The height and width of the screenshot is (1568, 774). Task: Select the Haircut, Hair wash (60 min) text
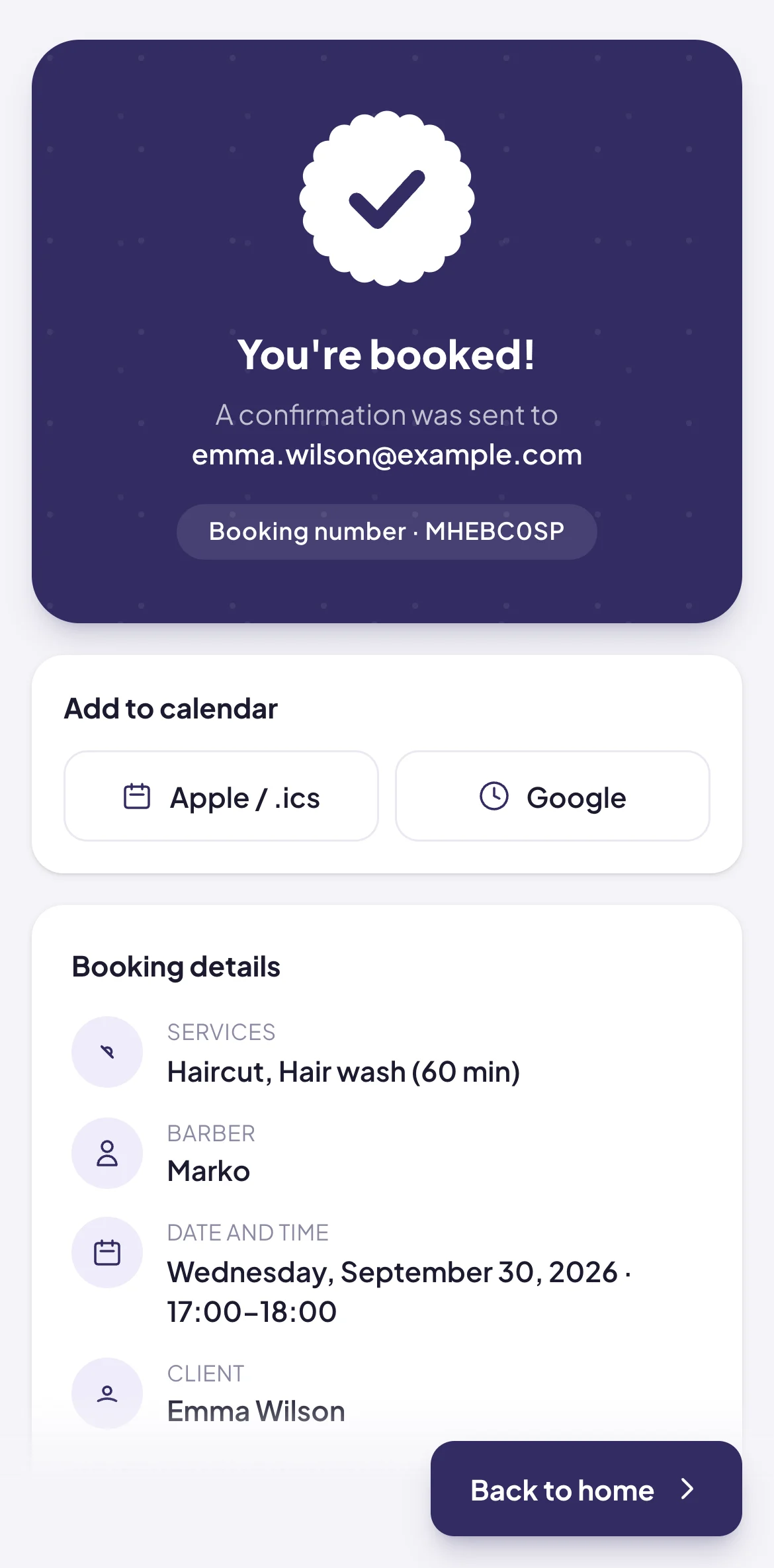point(343,1072)
